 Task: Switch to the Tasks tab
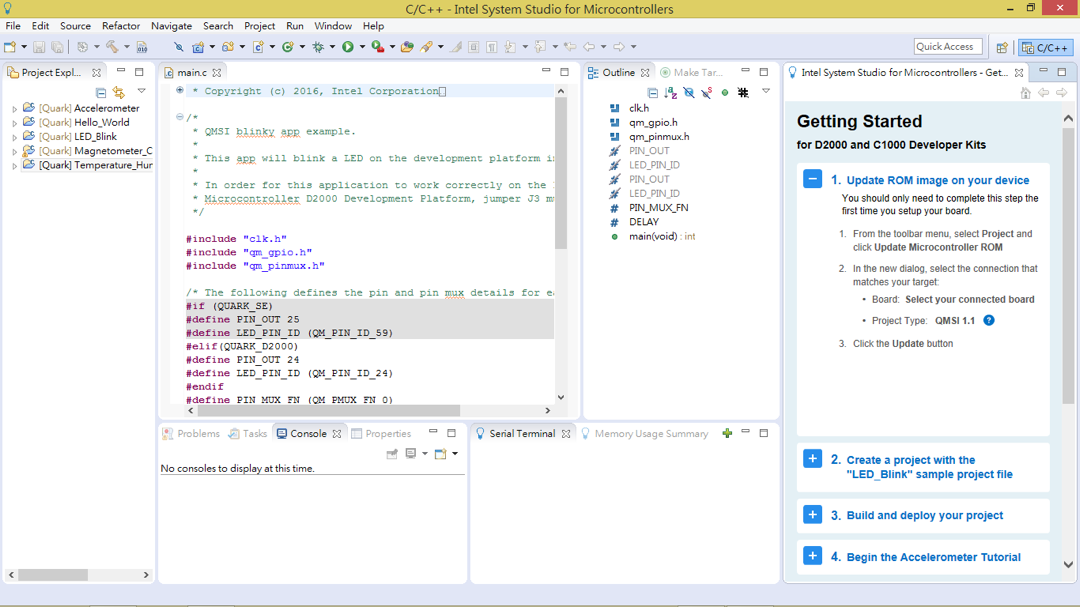coord(247,433)
